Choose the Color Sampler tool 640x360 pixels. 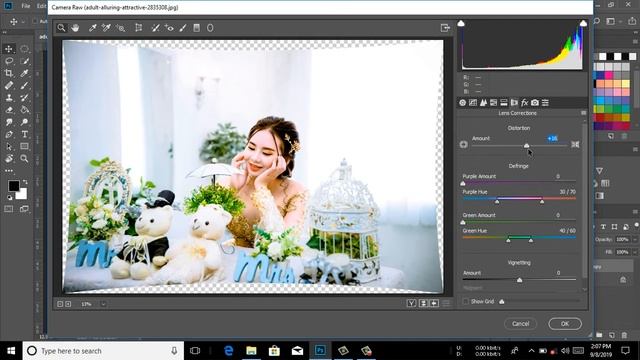pyautogui.click(x=106, y=28)
